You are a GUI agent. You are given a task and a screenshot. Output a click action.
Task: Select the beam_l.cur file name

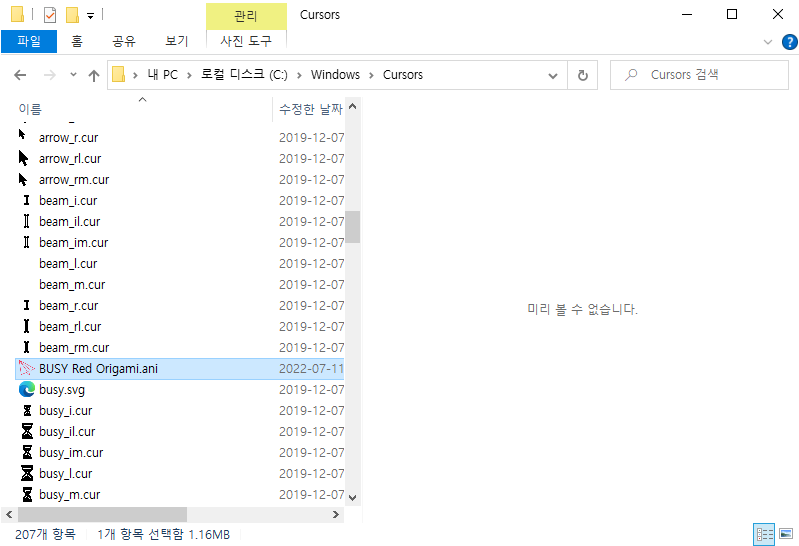point(68,264)
